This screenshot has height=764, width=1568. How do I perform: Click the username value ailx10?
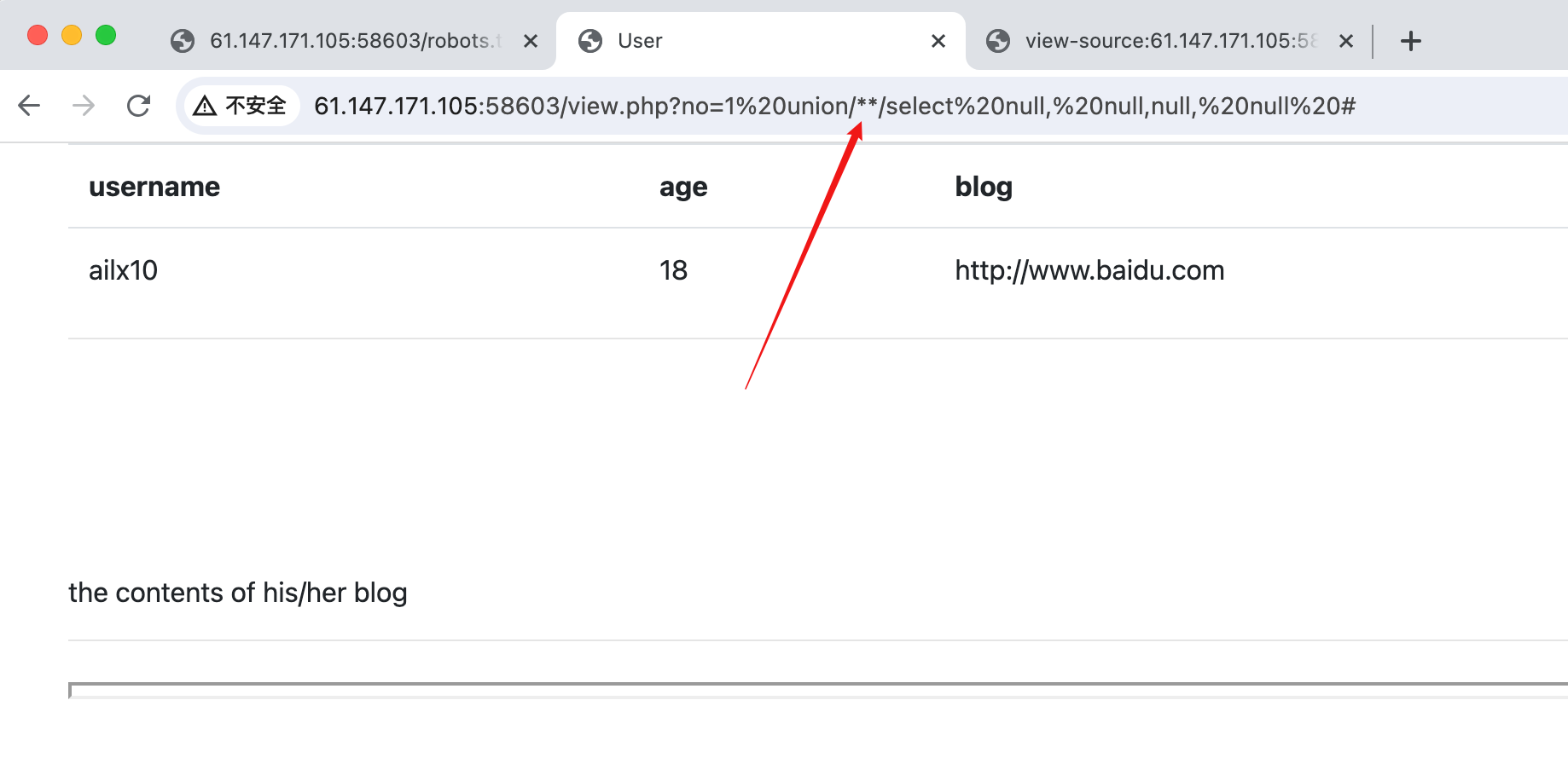point(123,270)
